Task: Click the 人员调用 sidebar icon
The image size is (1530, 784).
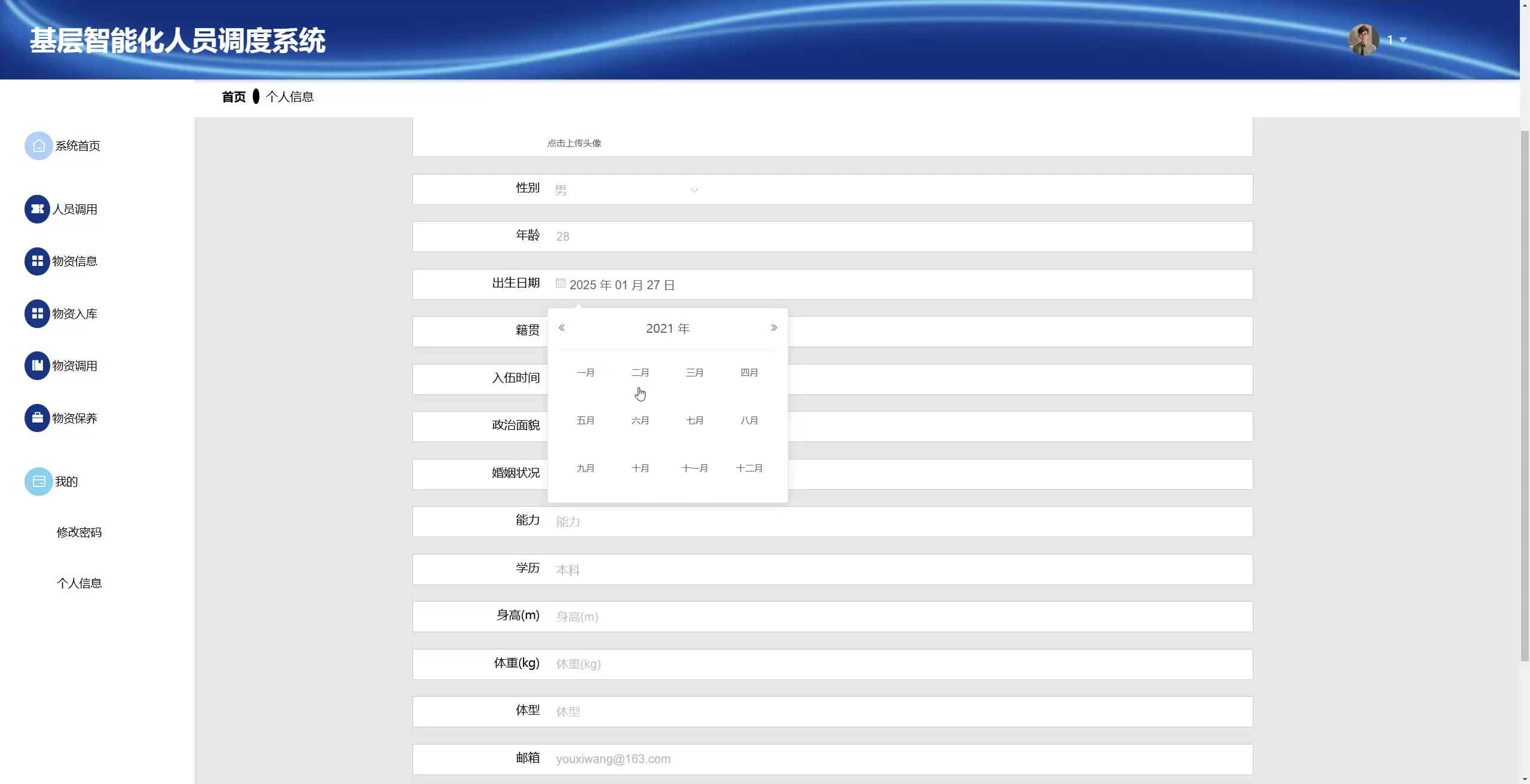Action: coord(37,209)
